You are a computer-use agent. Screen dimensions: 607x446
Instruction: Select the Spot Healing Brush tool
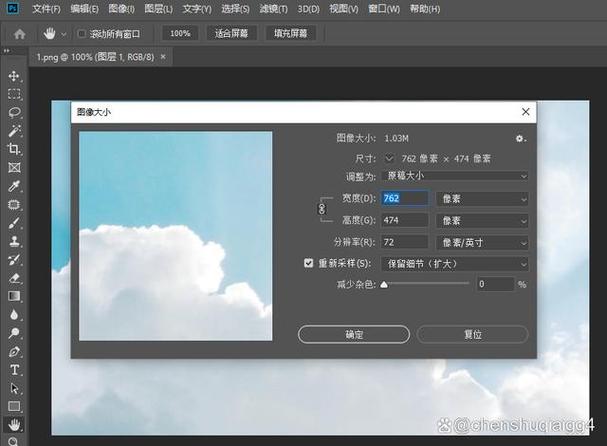[14, 204]
